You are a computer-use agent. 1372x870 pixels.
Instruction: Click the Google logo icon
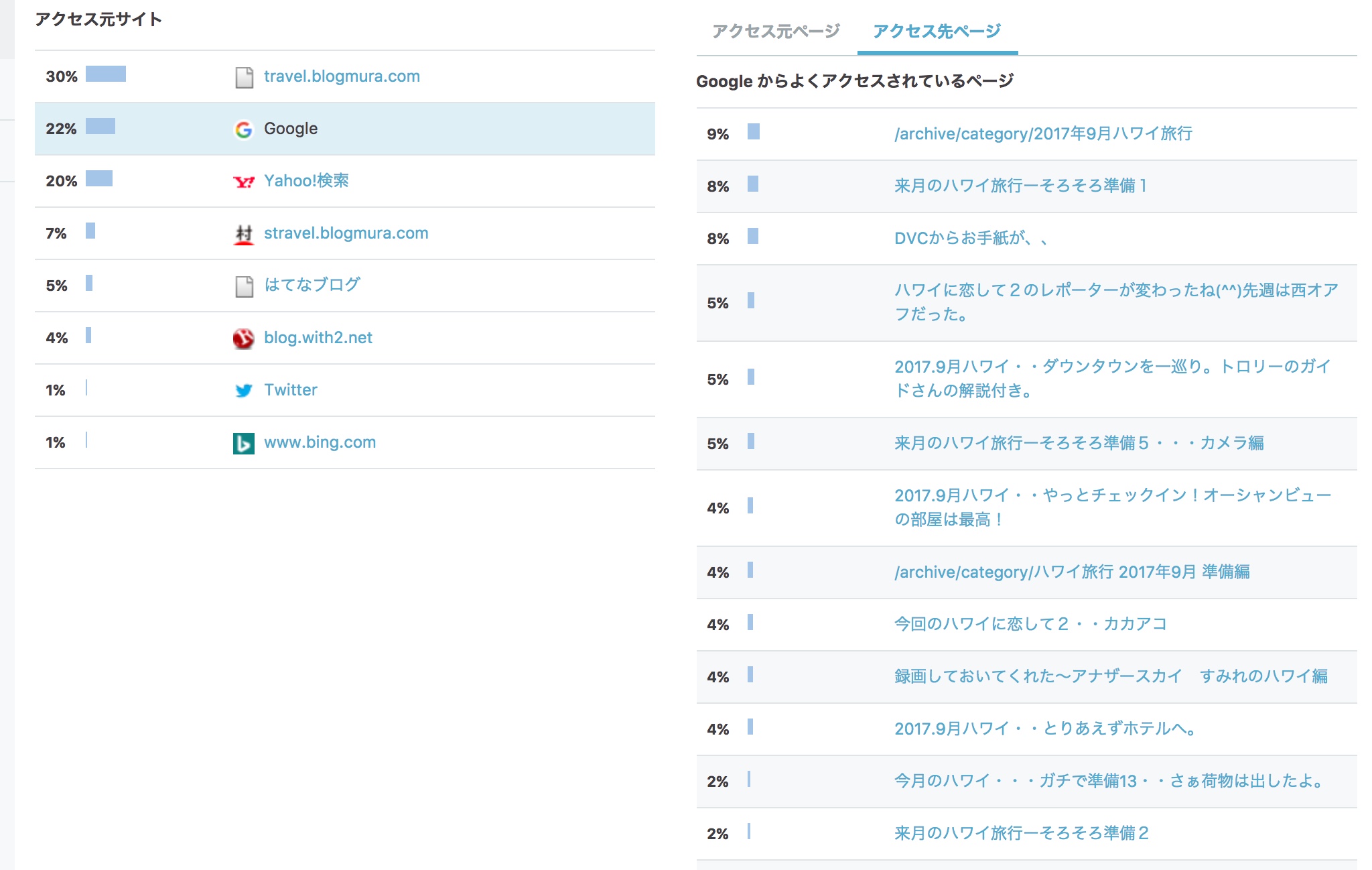(x=243, y=129)
